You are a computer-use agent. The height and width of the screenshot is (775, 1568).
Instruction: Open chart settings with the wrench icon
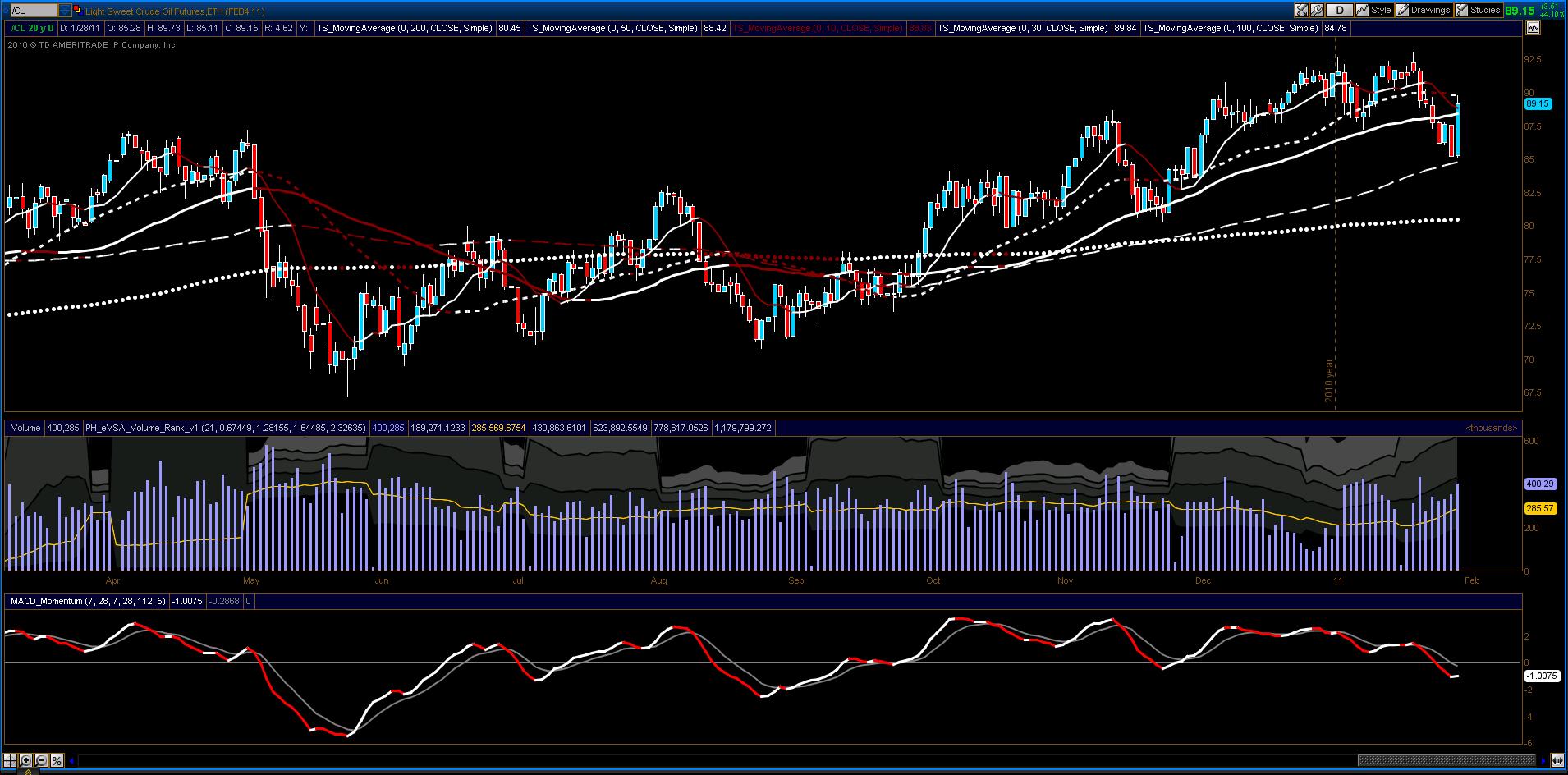click(1318, 11)
